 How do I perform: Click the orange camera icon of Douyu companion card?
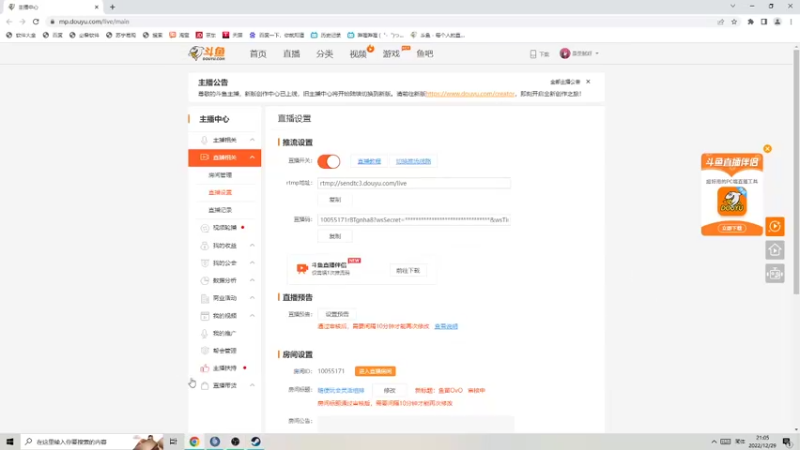pos(302,268)
